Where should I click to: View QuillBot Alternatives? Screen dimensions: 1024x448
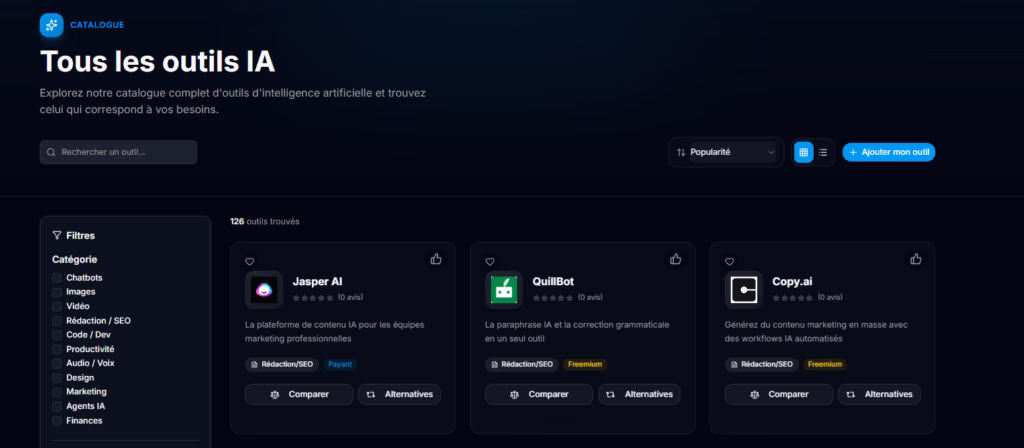click(x=639, y=394)
